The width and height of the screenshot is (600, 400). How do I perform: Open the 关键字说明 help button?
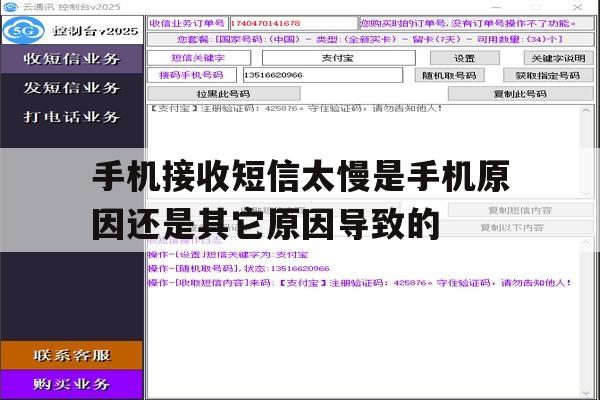[559, 58]
